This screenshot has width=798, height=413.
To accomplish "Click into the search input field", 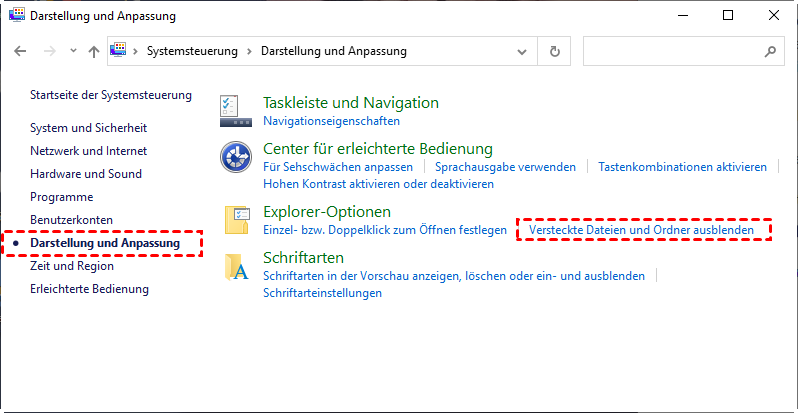I will 670,51.
